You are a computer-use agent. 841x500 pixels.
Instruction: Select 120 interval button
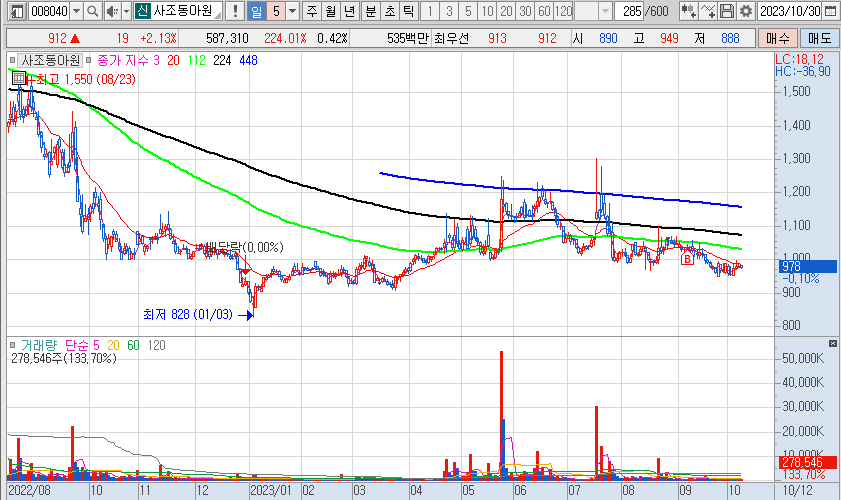point(564,11)
